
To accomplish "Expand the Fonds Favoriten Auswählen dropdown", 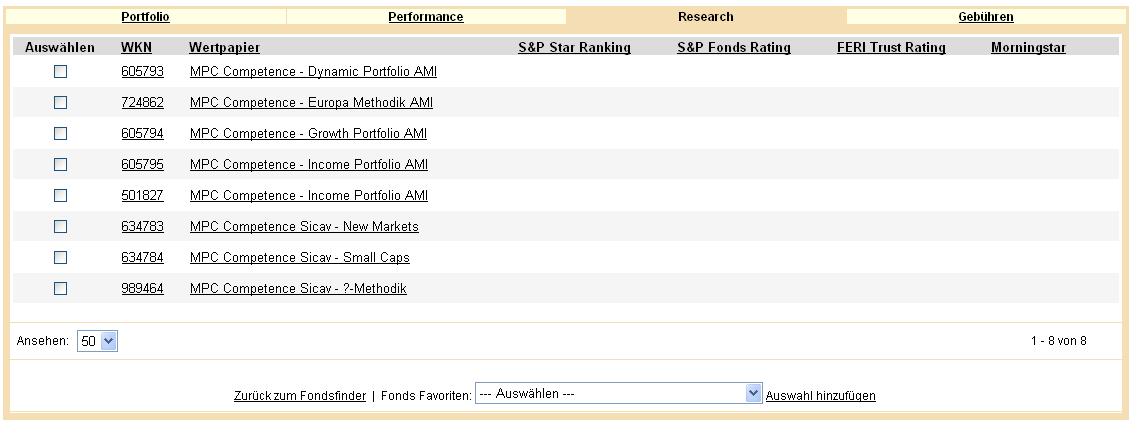I will pos(619,394).
